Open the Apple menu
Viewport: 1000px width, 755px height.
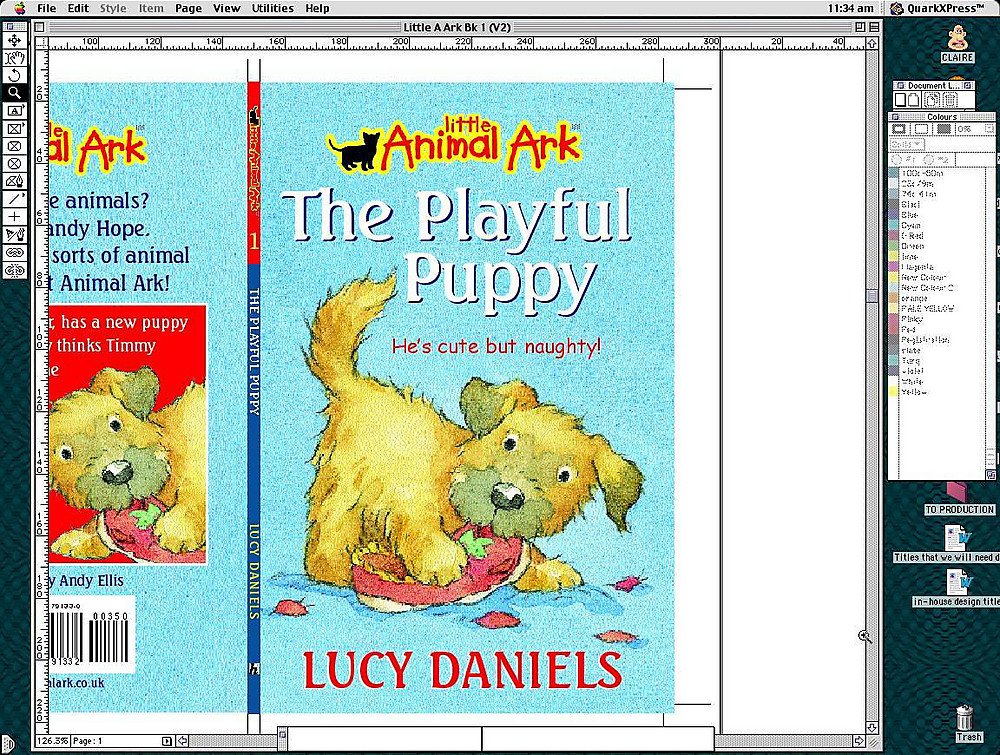(18, 8)
